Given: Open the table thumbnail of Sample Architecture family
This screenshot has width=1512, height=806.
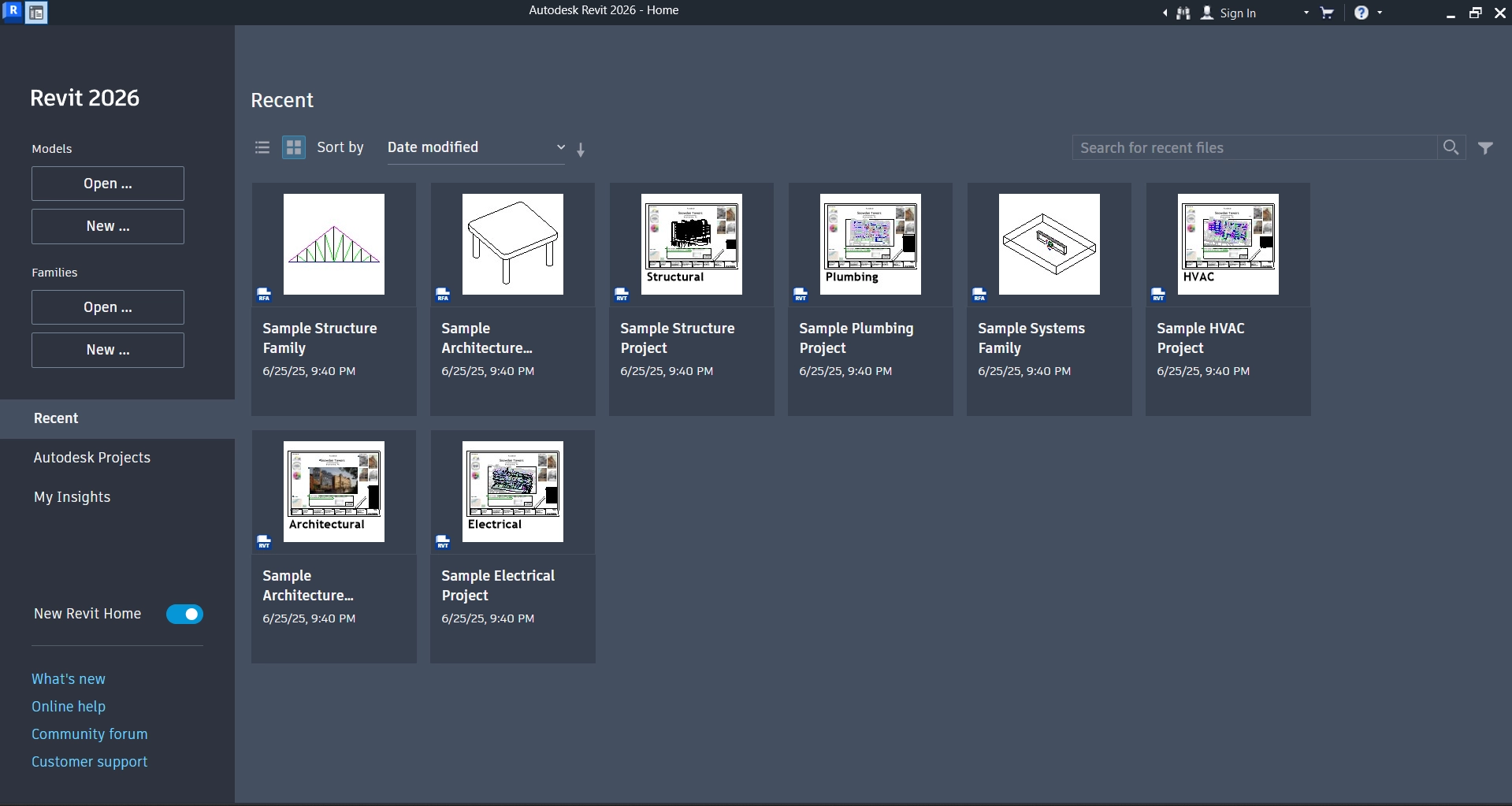Looking at the screenshot, I should tap(513, 244).
